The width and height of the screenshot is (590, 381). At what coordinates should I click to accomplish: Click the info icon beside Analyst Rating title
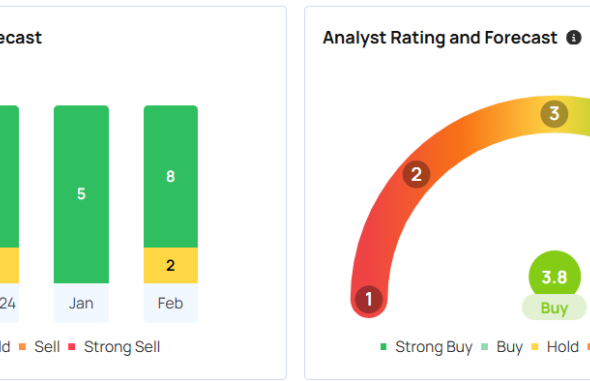pos(573,38)
